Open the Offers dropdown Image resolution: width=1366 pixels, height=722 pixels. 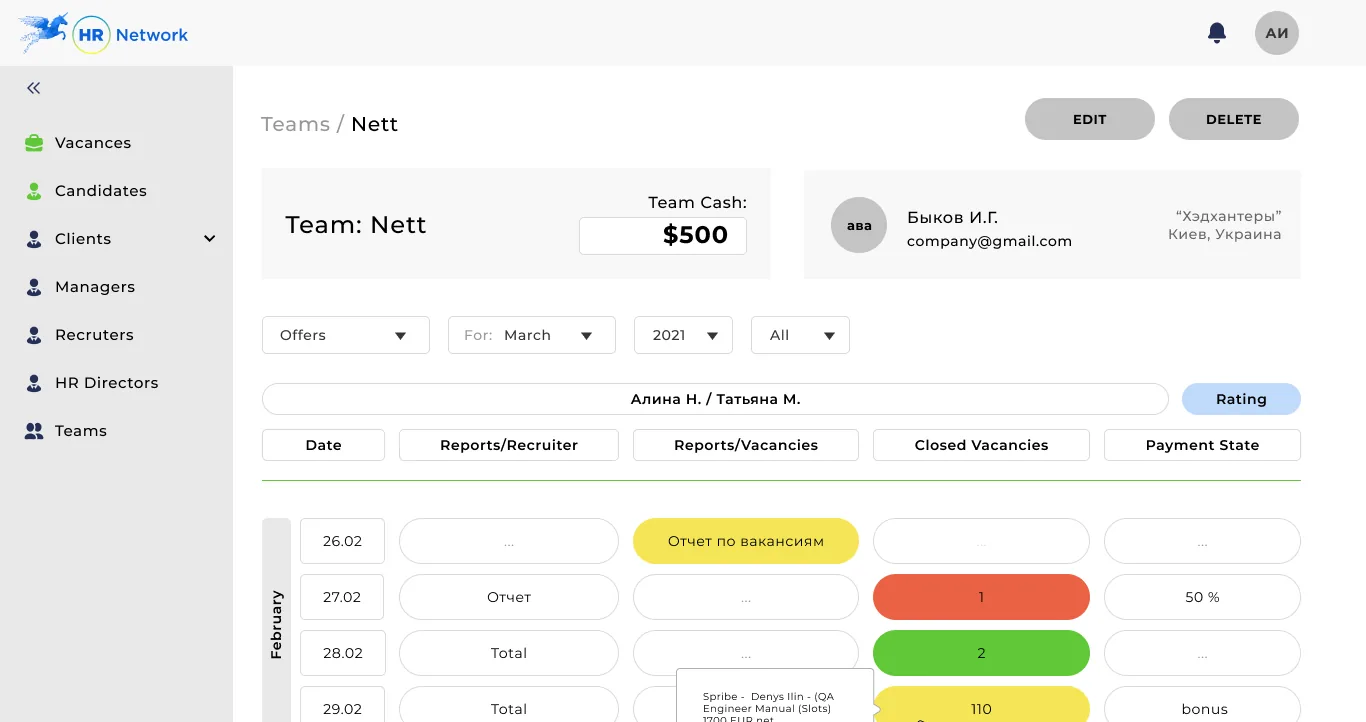click(346, 335)
